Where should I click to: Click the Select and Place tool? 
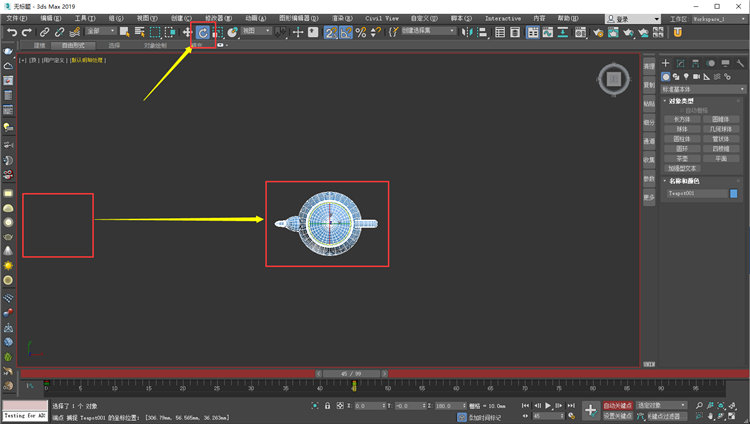tap(232, 32)
